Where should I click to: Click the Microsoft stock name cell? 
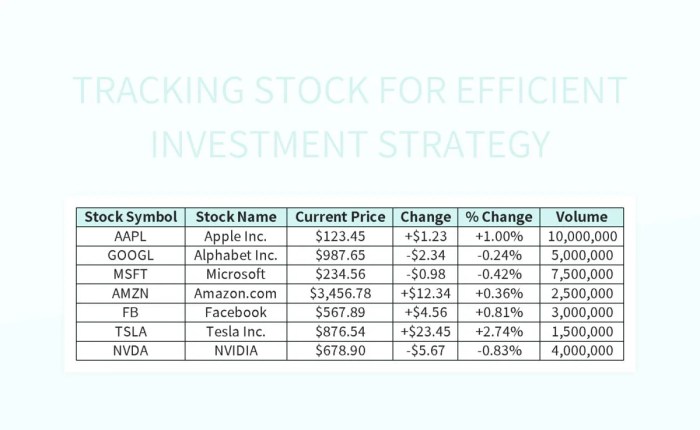click(x=236, y=274)
